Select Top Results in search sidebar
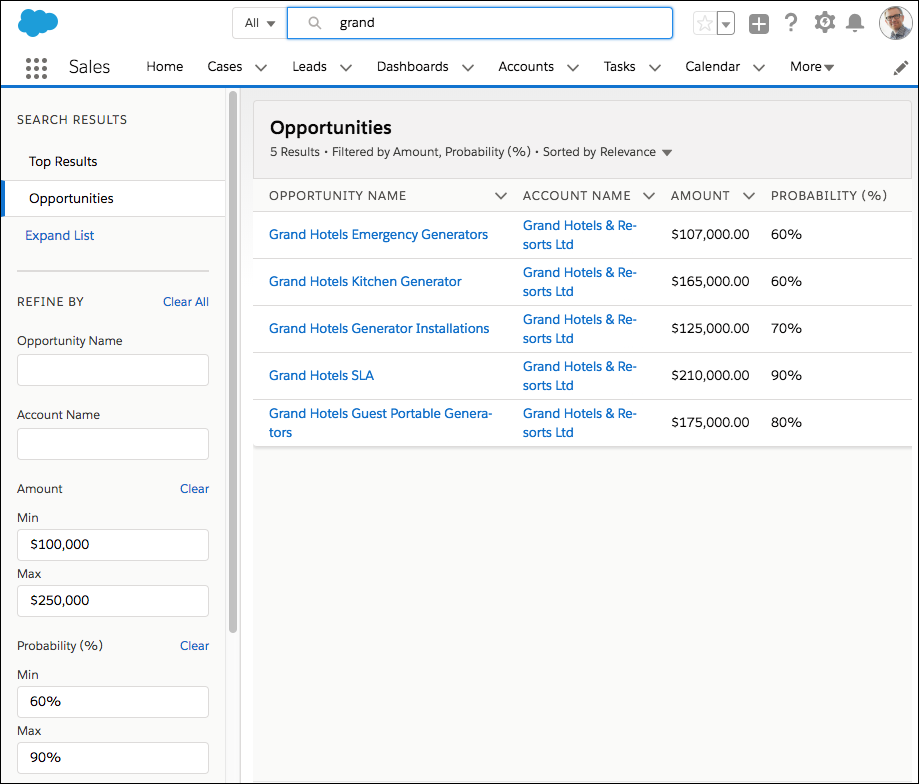Image resolution: width=919 pixels, height=784 pixels. coord(63,162)
